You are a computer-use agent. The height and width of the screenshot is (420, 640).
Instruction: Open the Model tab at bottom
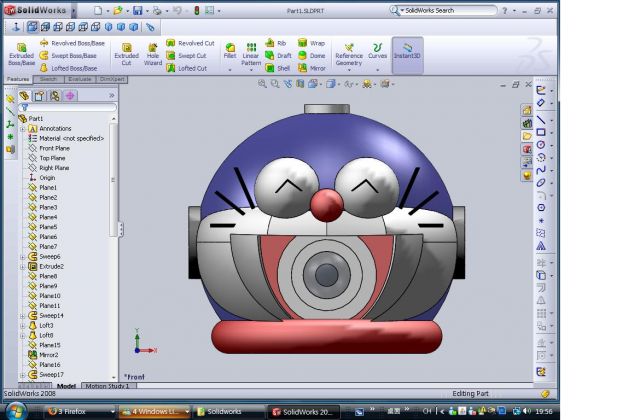point(67,386)
